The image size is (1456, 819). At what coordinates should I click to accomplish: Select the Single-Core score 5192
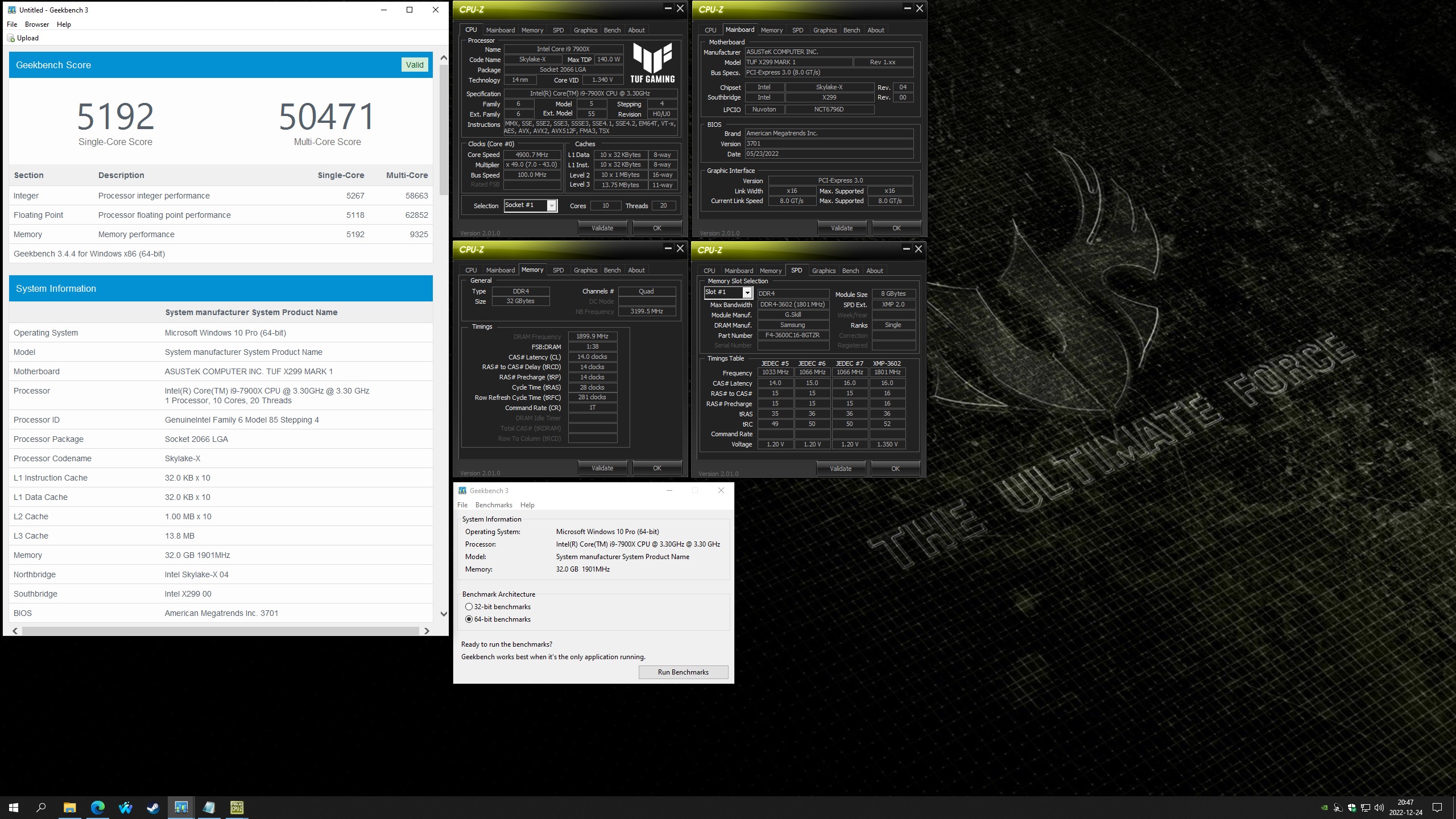[x=115, y=117]
